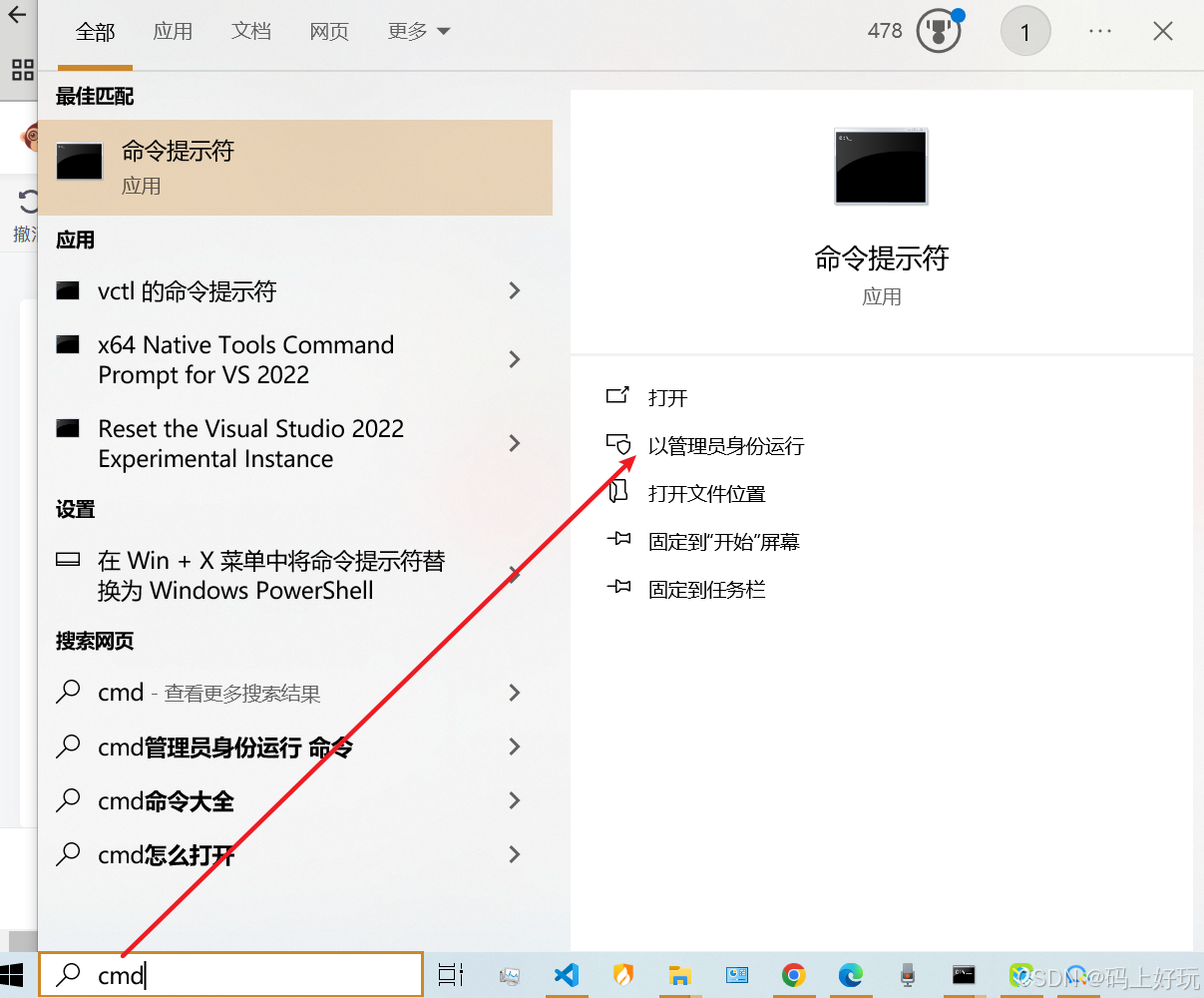
Task: Launch Visual Studio Code from the taskbar
Action: point(566,975)
